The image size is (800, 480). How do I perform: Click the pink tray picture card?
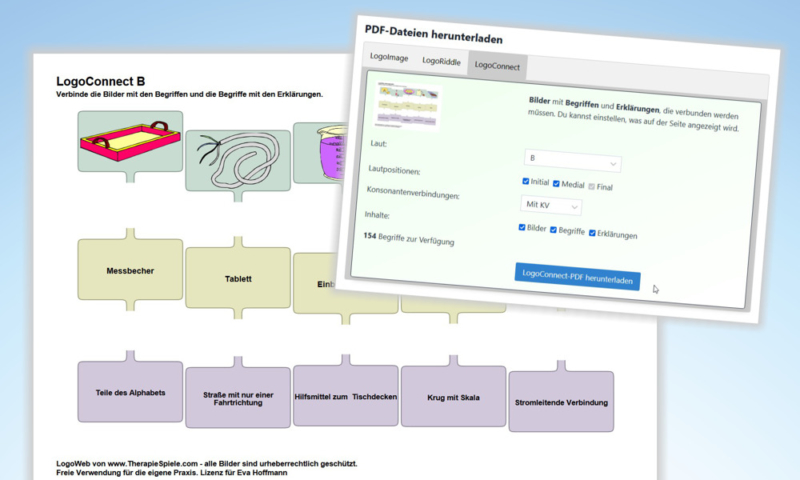(130, 142)
